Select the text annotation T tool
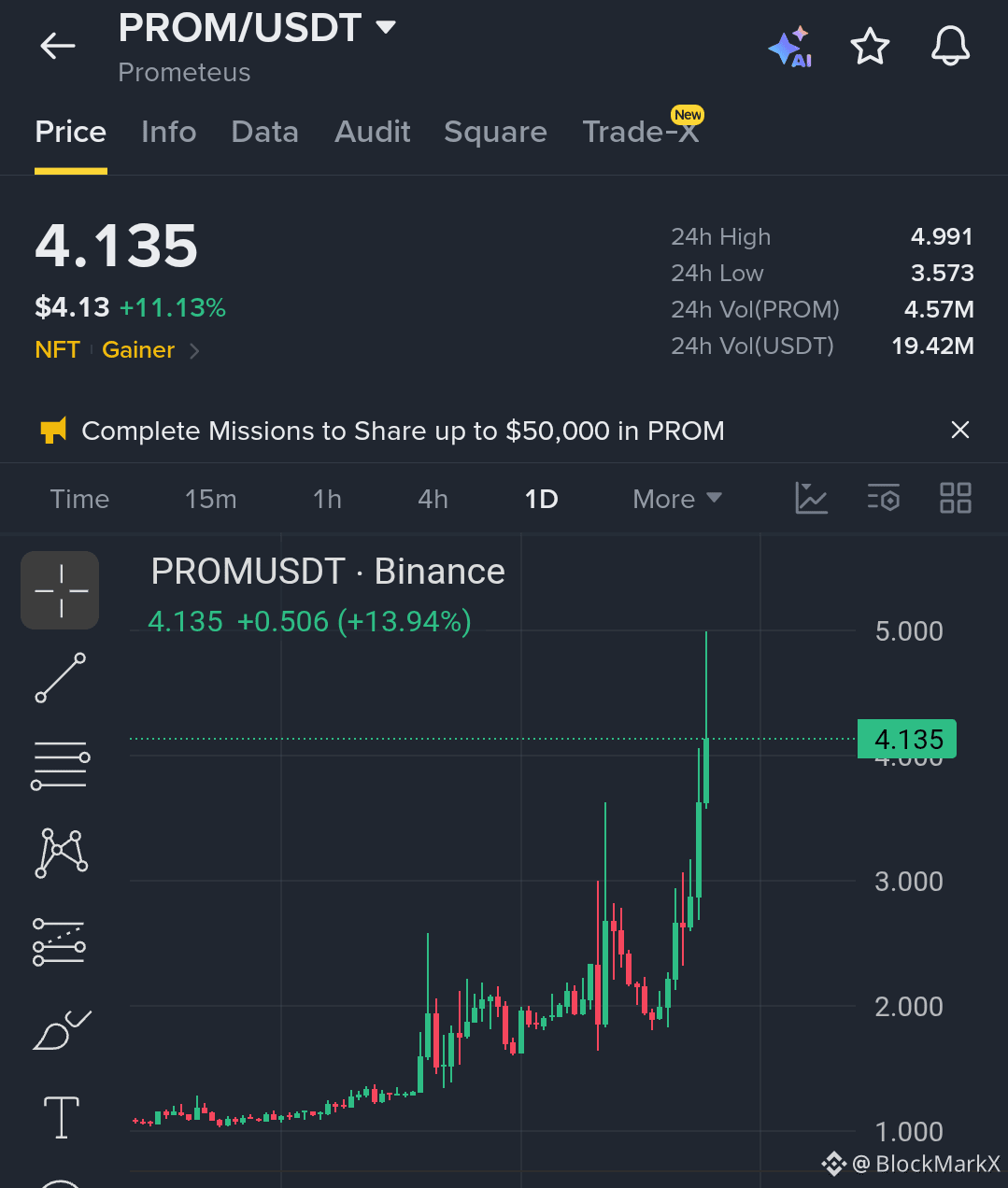 62,1117
